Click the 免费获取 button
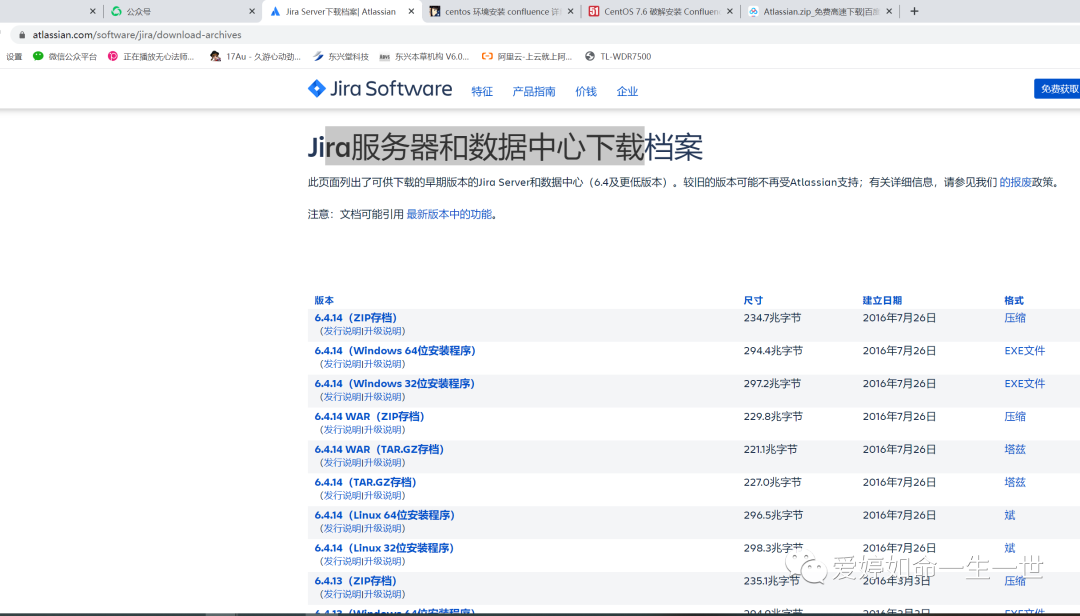Screen dimensions: 1080x616 1057,89
